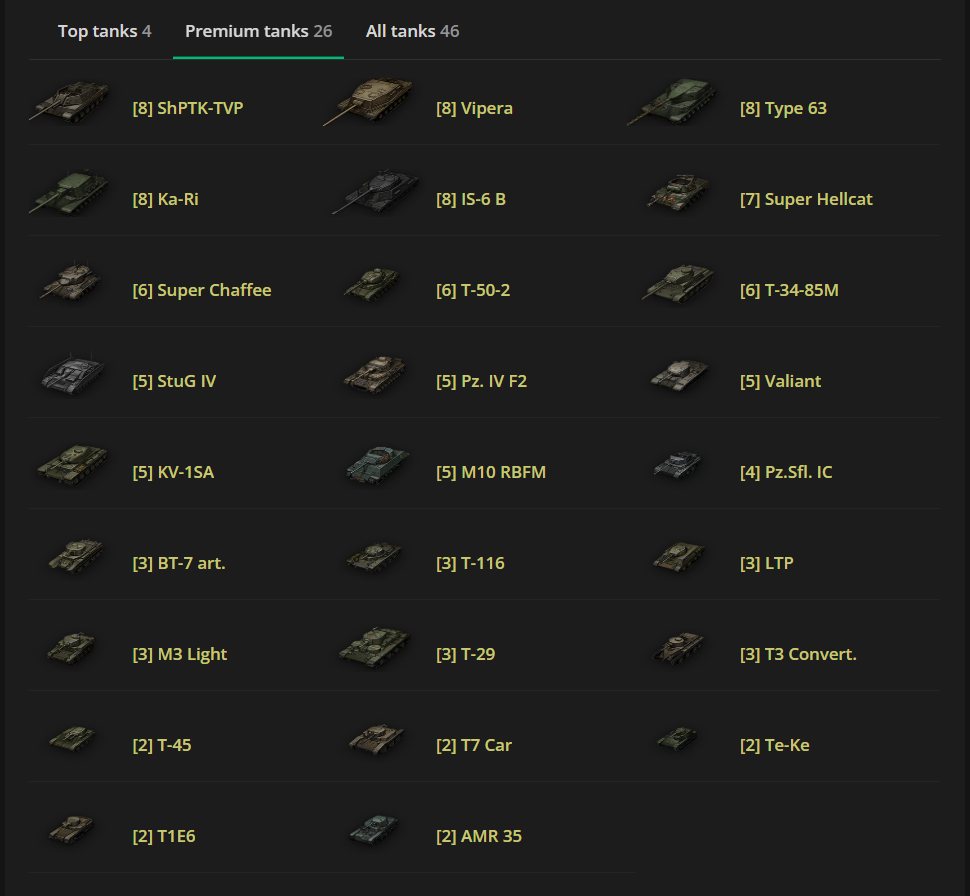Open the [2] Te-Ke tank link

point(774,745)
